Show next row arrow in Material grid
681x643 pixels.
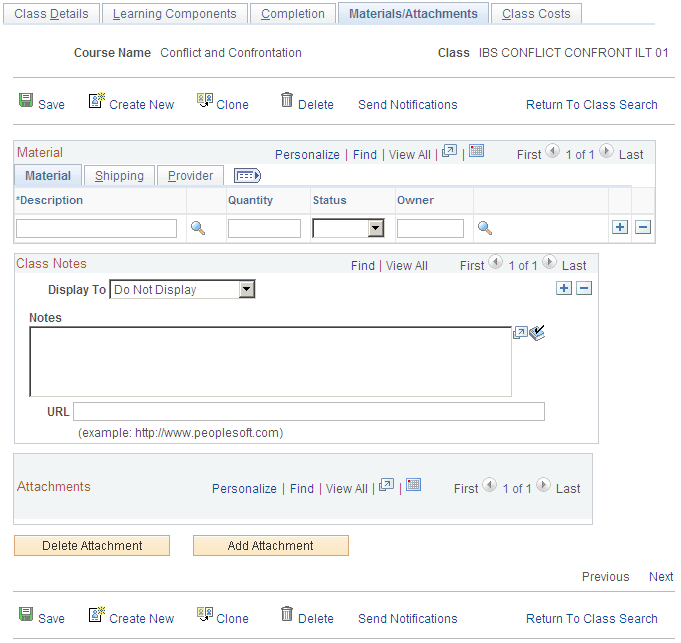pos(606,151)
